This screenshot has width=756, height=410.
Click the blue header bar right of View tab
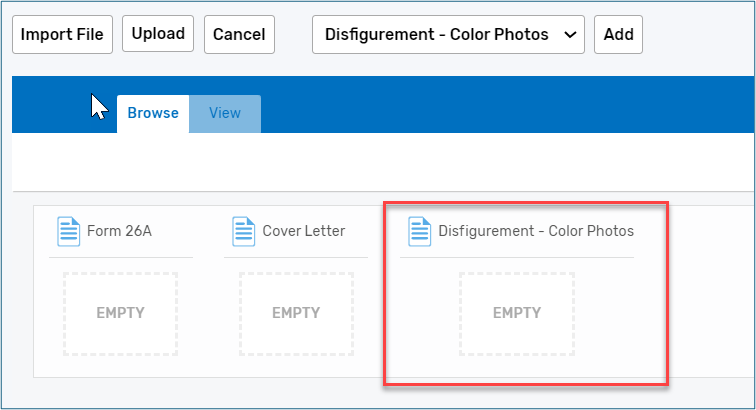click(500, 105)
